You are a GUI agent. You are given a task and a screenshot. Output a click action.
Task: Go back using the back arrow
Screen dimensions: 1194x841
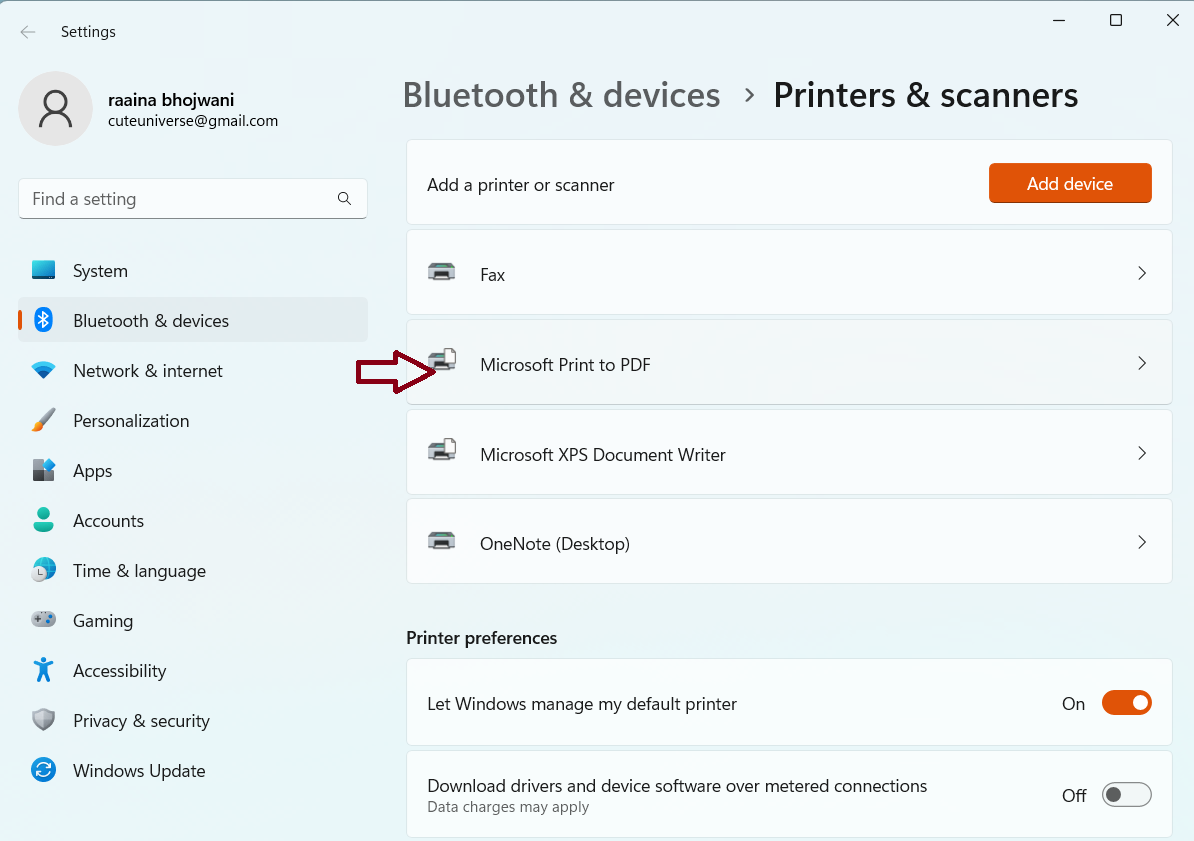pos(28,32)
